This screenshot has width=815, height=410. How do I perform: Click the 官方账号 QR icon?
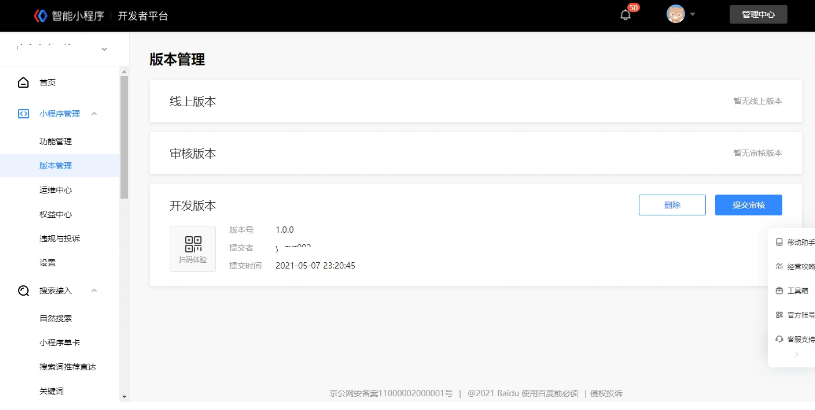[779, 315]
